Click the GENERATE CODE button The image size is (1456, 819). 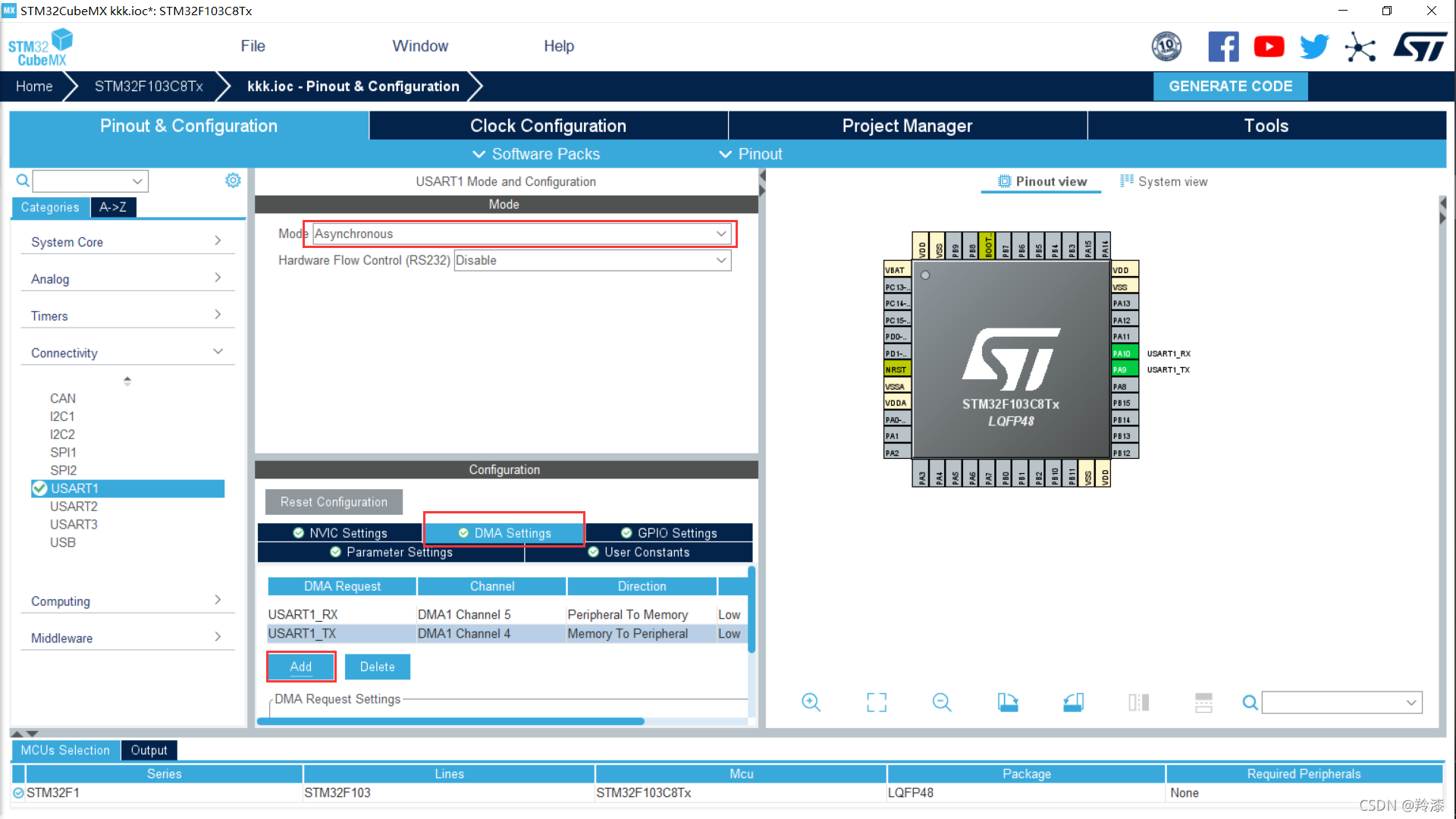tap(1230, 86)
